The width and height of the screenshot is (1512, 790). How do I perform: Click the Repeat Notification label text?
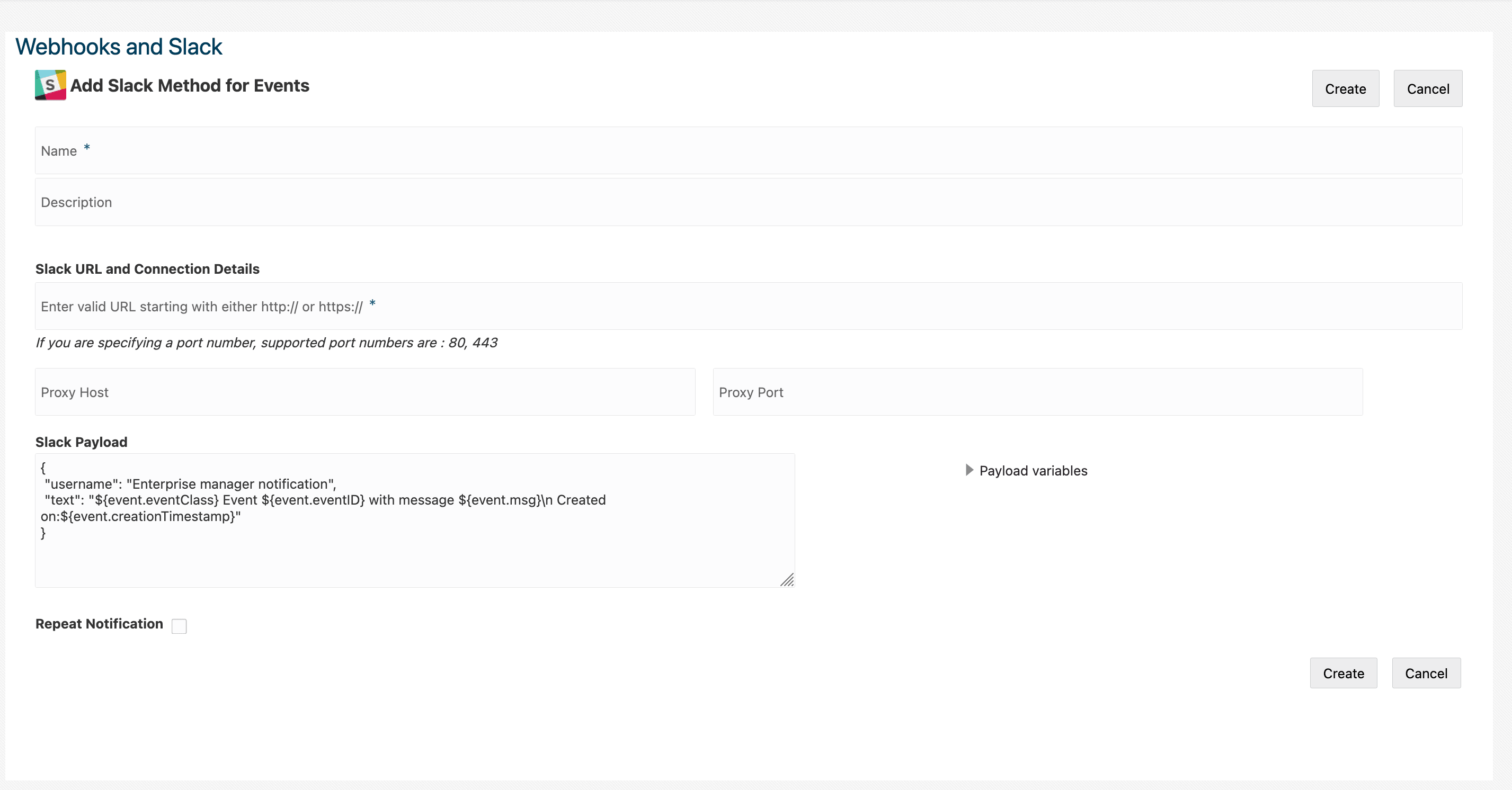(99, 623)
